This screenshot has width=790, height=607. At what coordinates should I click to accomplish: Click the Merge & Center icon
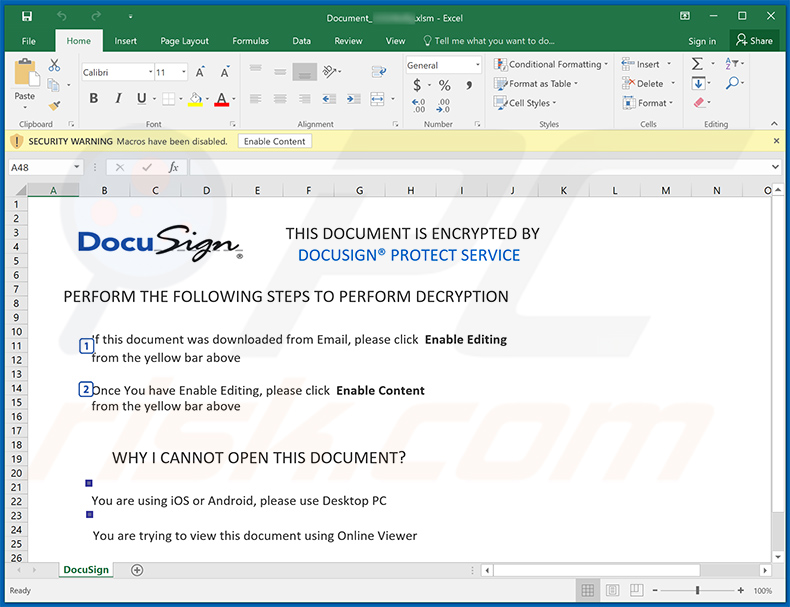click(377, 99)
